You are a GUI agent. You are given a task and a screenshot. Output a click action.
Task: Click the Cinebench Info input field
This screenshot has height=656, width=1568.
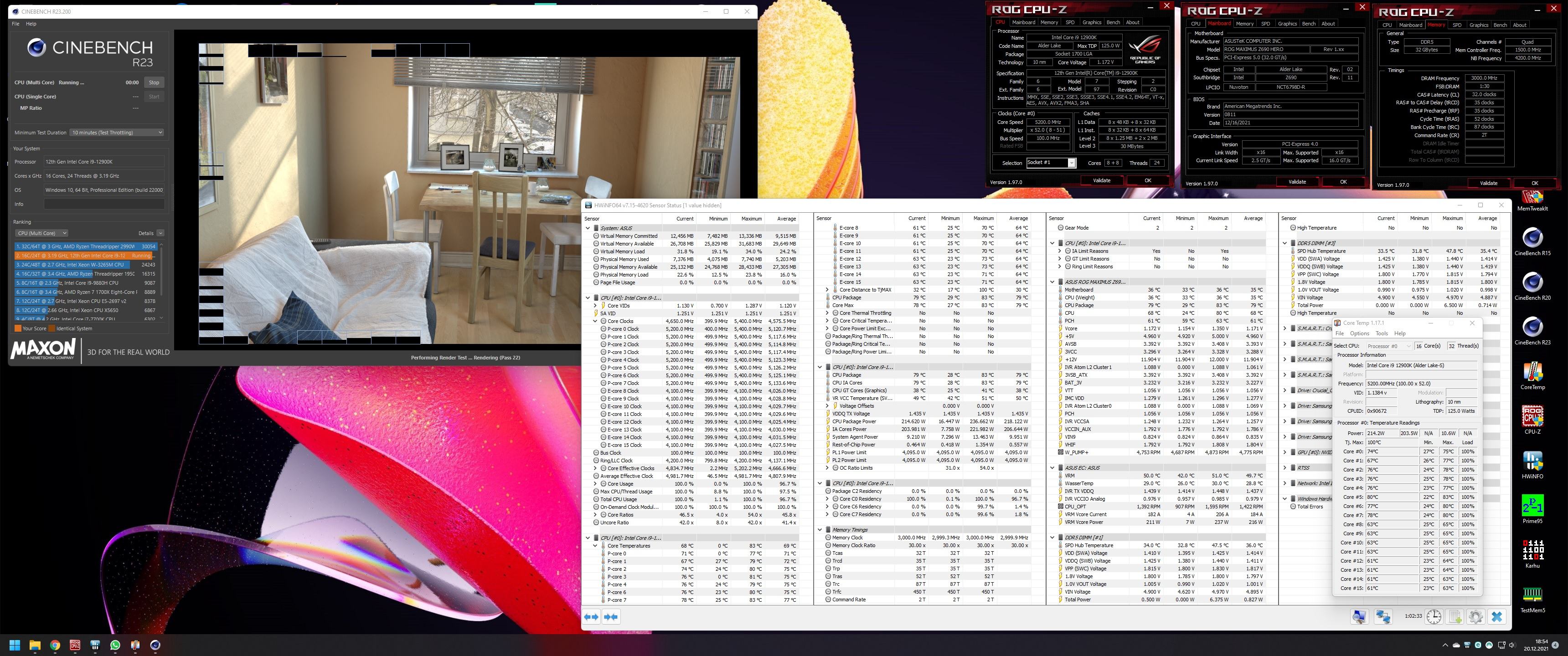[104, 204]
